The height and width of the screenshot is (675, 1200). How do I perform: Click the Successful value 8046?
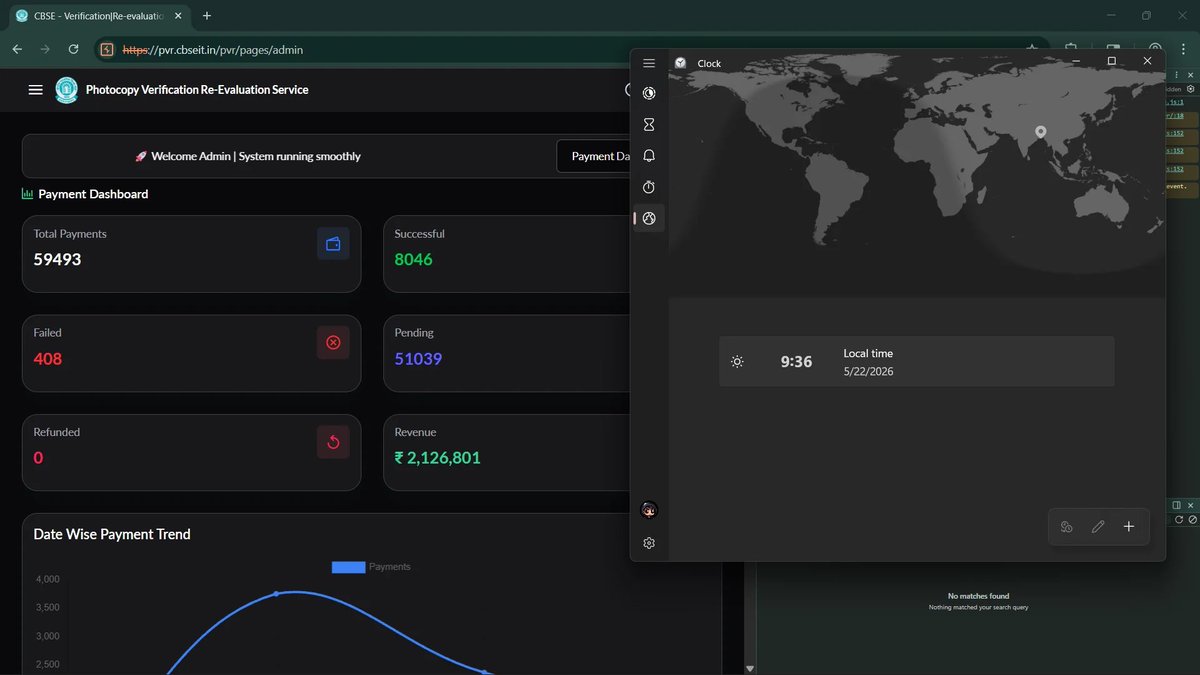413,259
